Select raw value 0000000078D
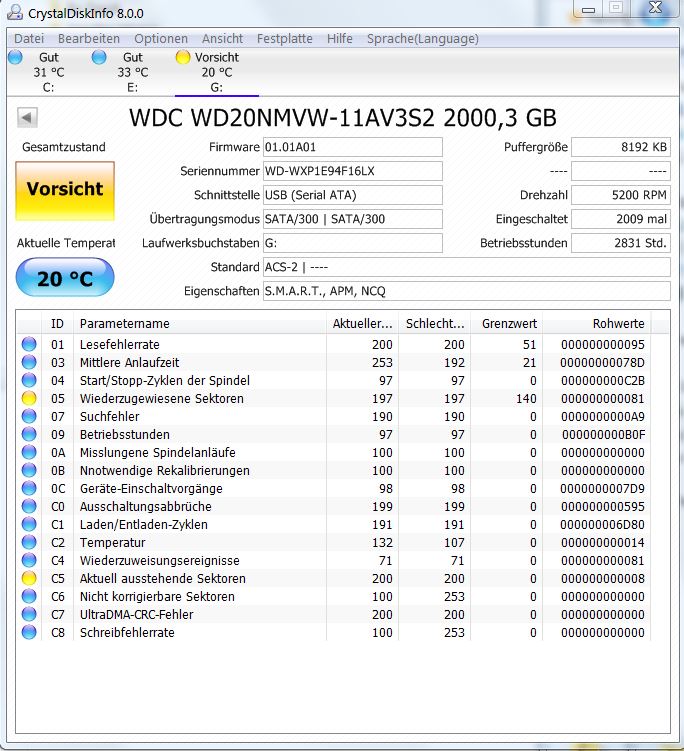684x751 pixels. [603, 363]
